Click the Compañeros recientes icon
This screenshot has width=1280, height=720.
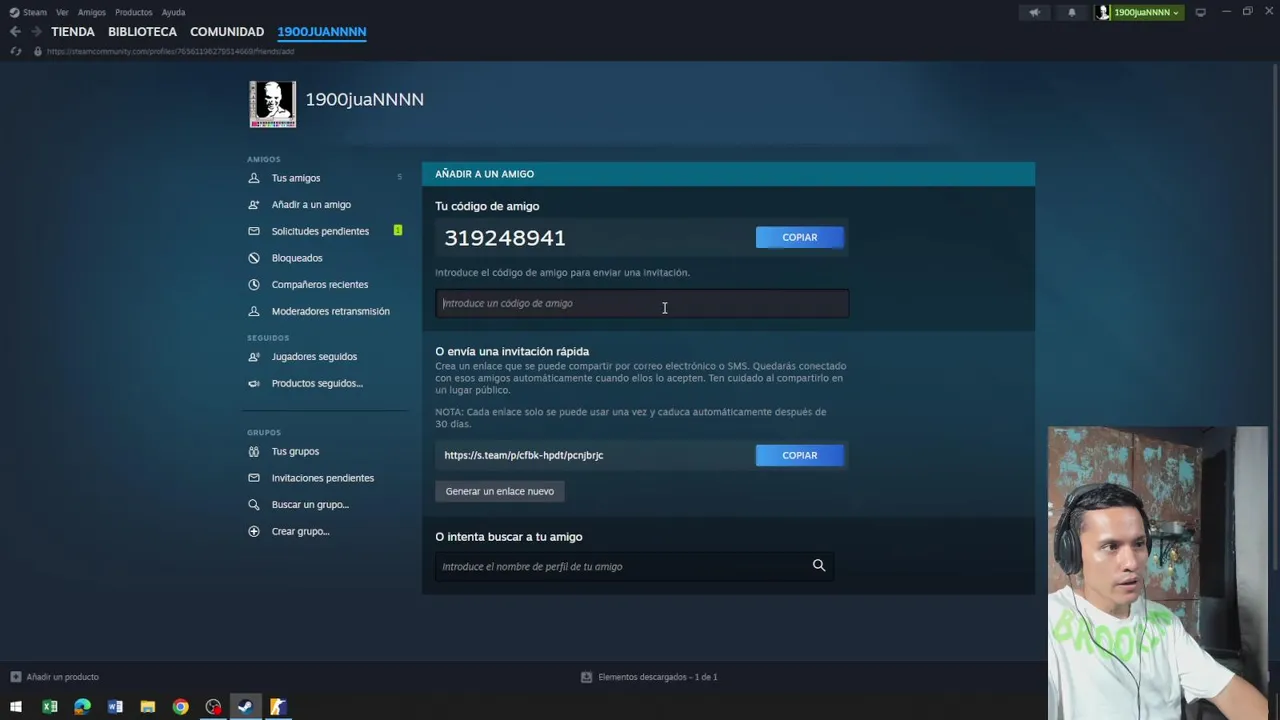(254, 285)
